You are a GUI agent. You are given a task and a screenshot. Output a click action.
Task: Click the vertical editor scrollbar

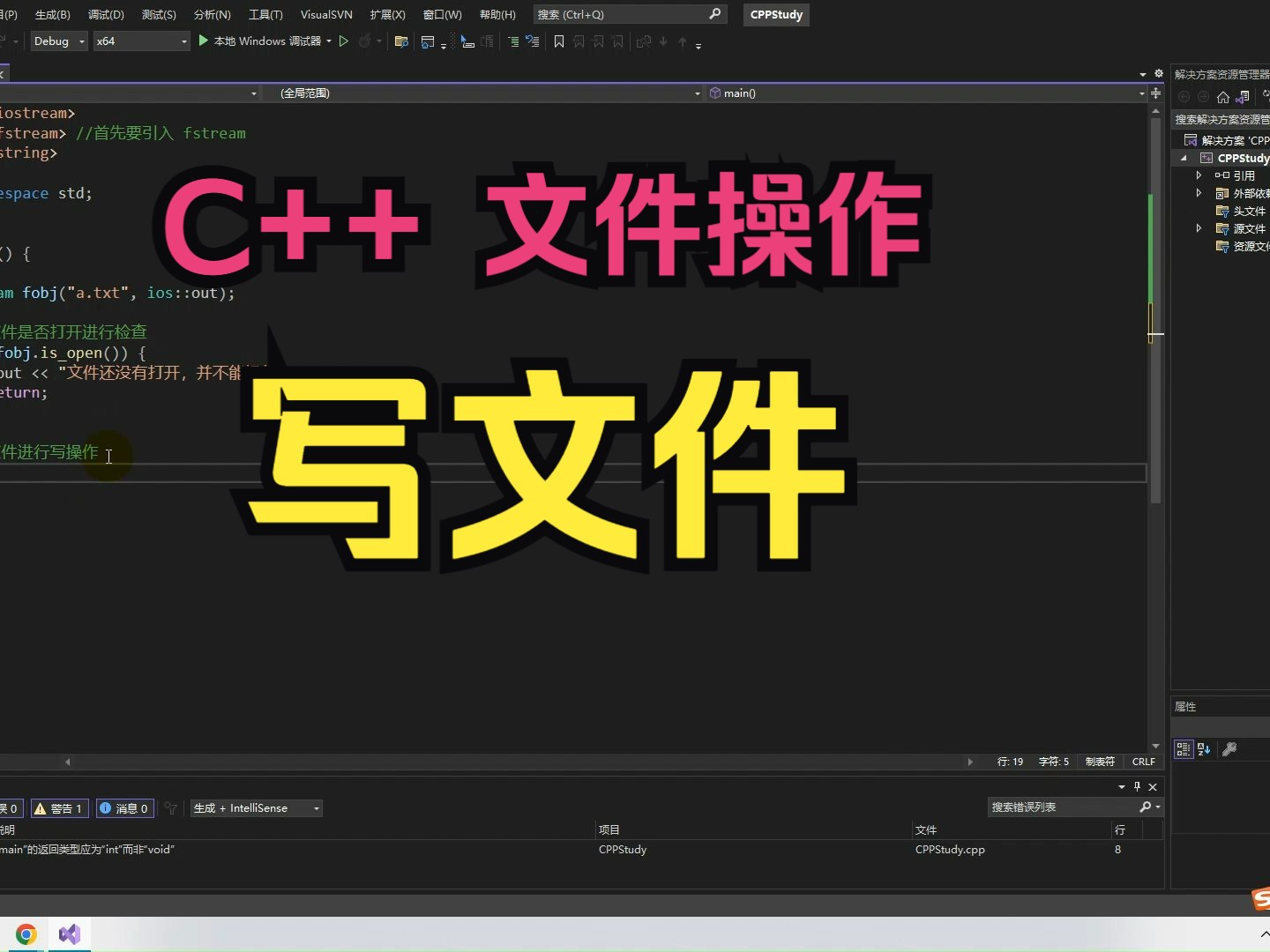1155,309
